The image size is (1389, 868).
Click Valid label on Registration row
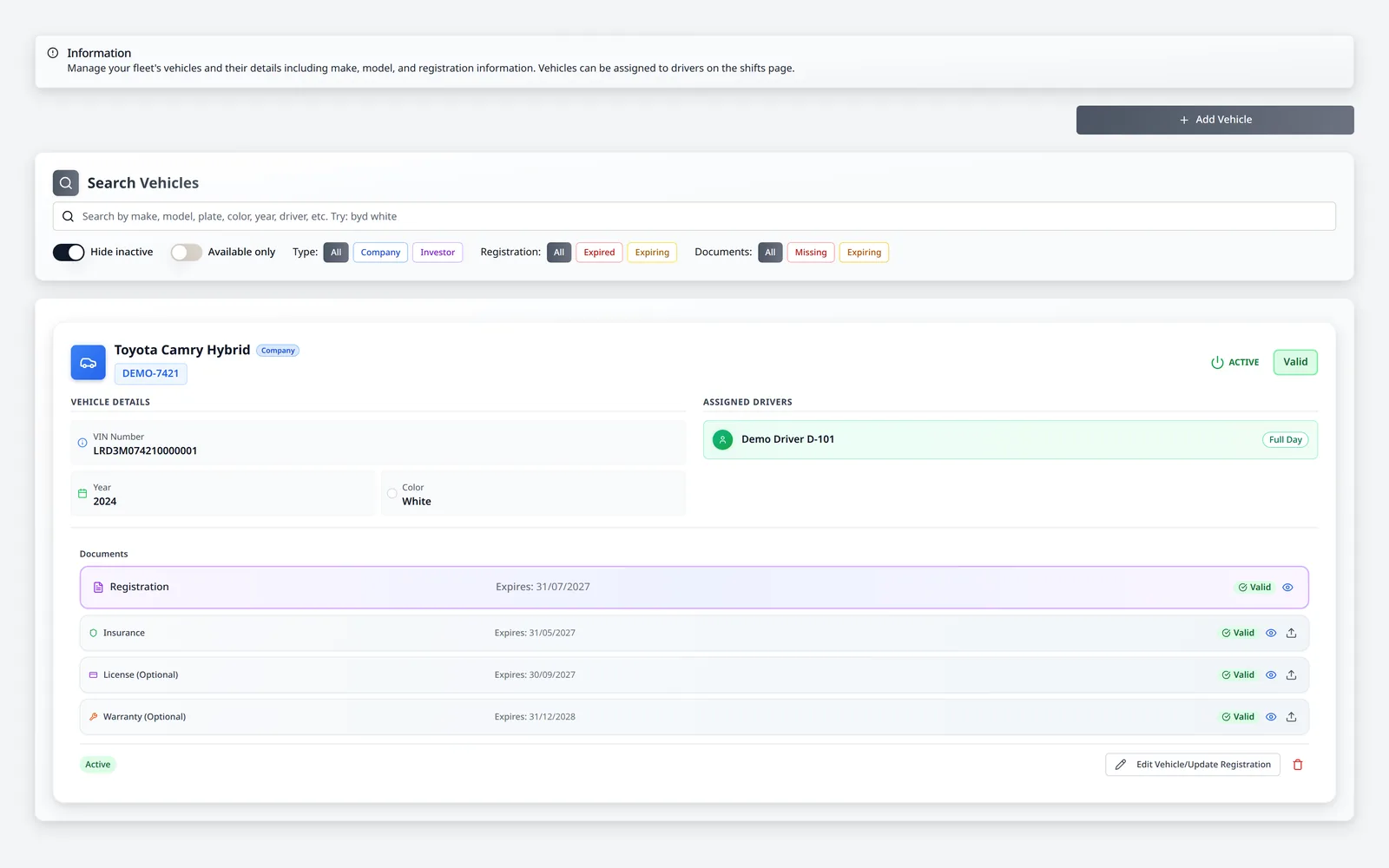(1254, 588)
